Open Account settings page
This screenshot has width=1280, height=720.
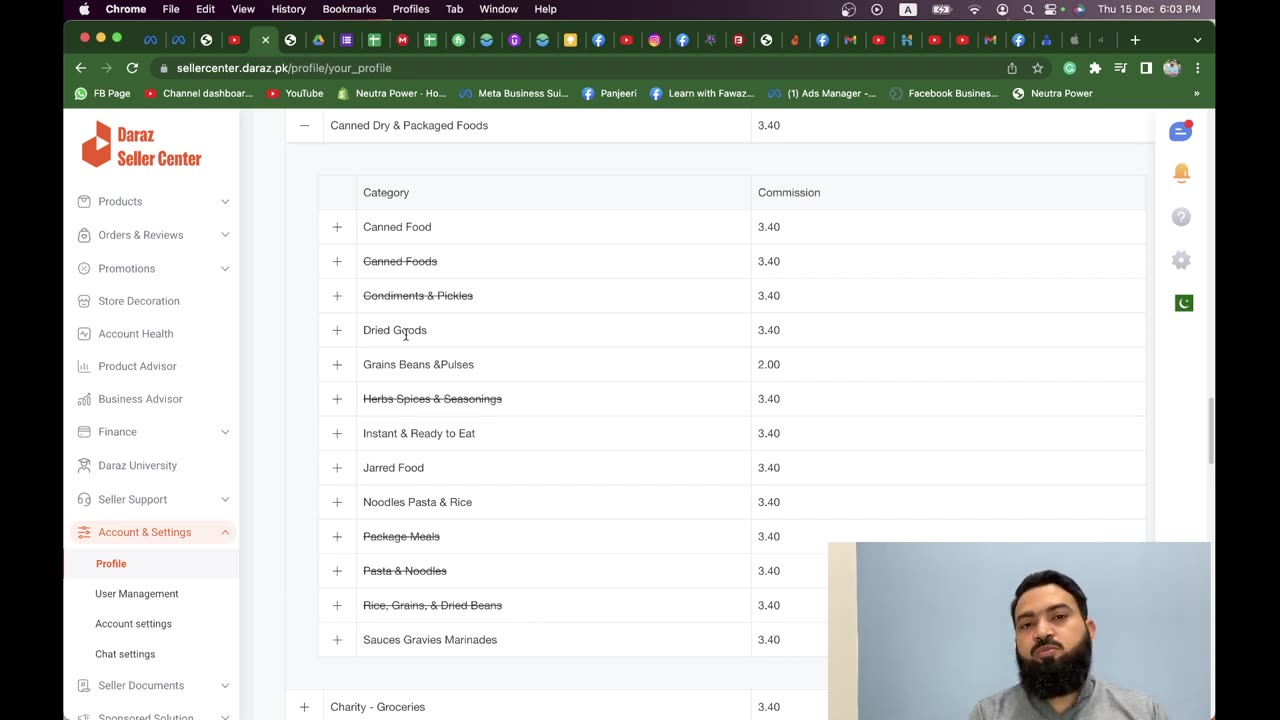click(x=133, y=624)
